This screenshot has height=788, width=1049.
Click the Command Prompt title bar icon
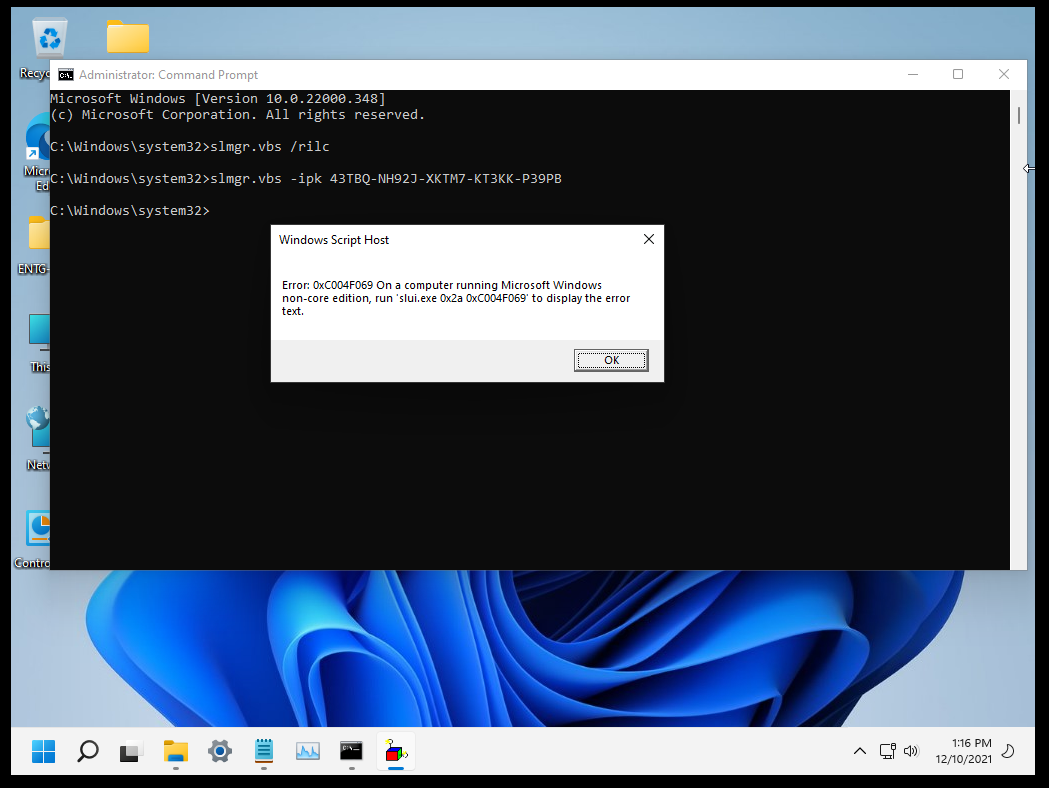pyautogui.click(x=66, y=75)
